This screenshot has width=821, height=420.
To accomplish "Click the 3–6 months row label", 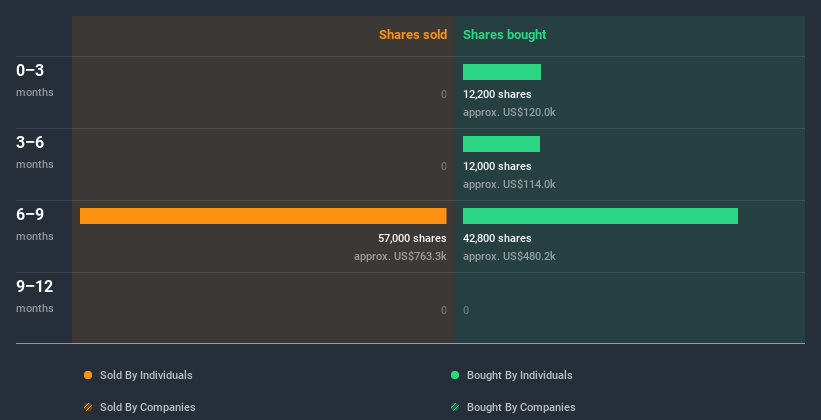I will coord(35,152).
